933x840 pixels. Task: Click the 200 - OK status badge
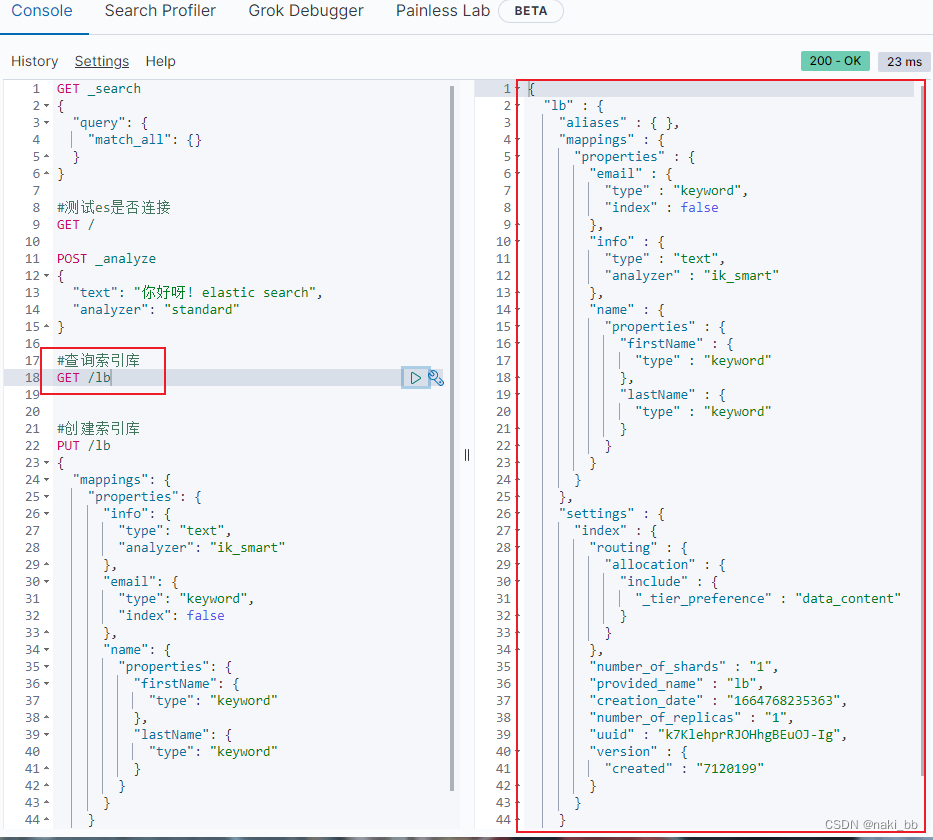pyautogui.click(x=835, y=61)
